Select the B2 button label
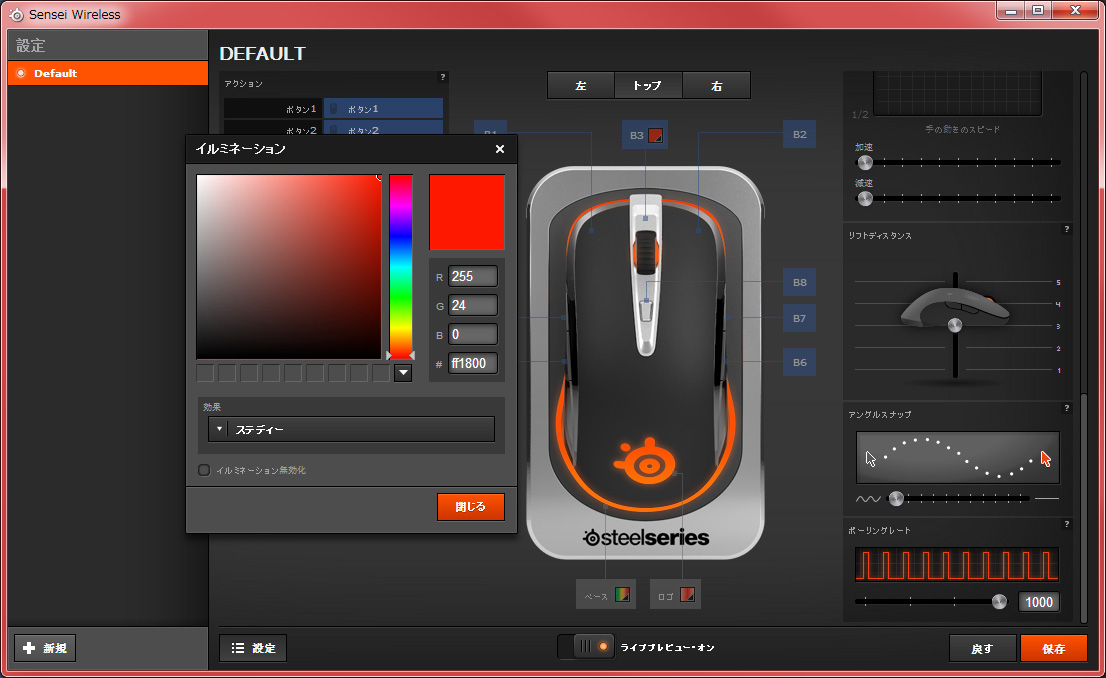This screenshot has height=678, width=1106. point(799,134)
